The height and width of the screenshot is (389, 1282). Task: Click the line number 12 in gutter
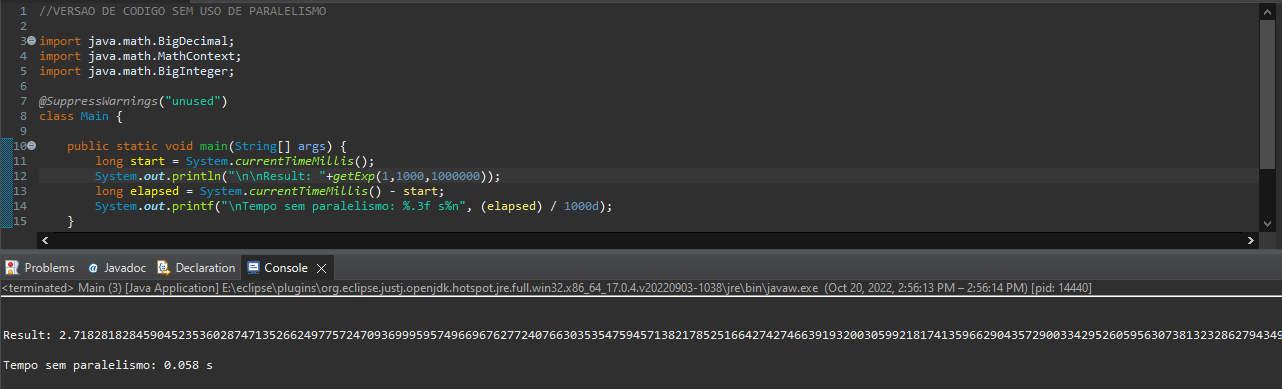(20, 175)
